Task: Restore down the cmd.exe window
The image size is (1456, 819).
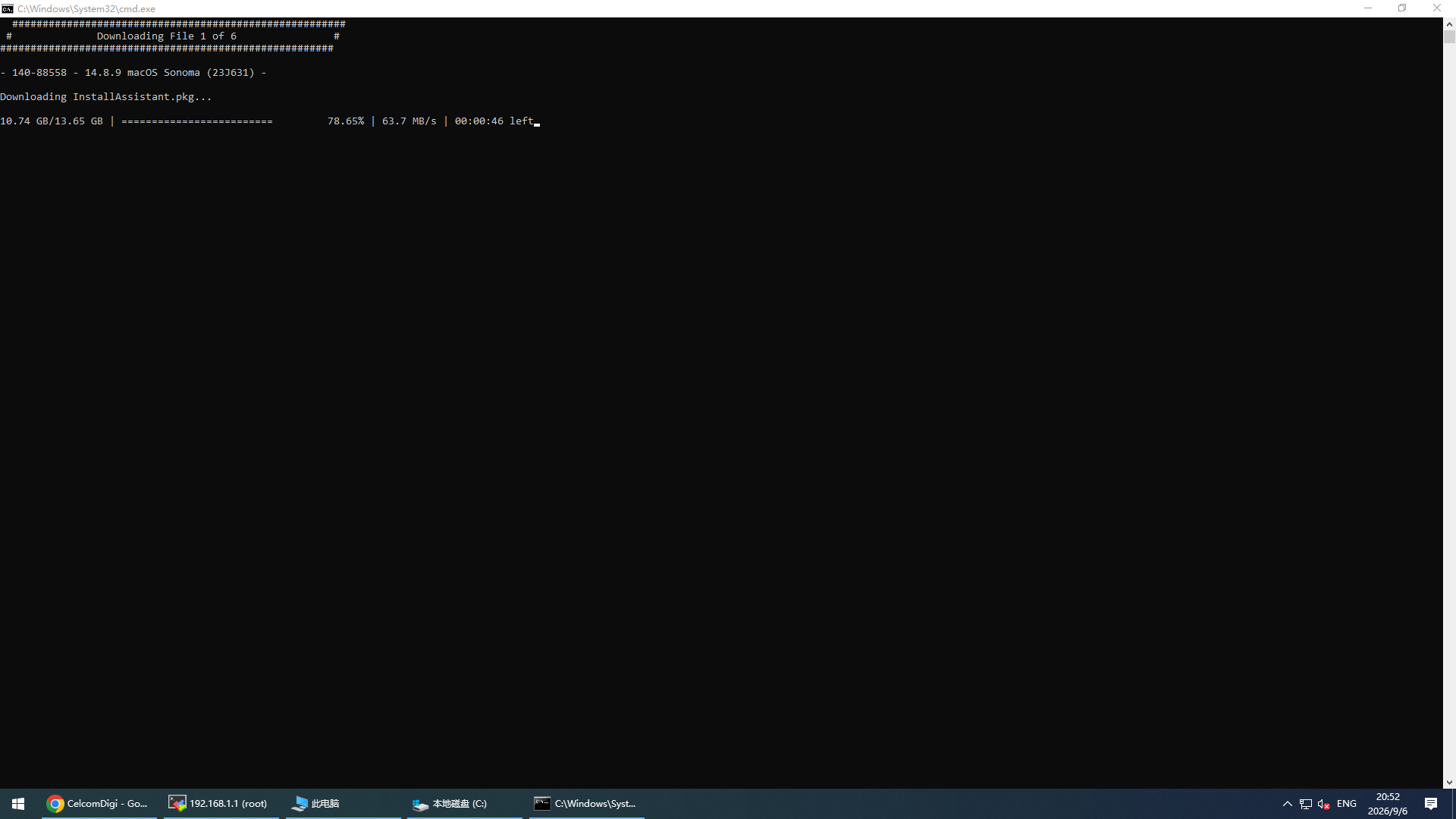Action: coord(1402,8)
